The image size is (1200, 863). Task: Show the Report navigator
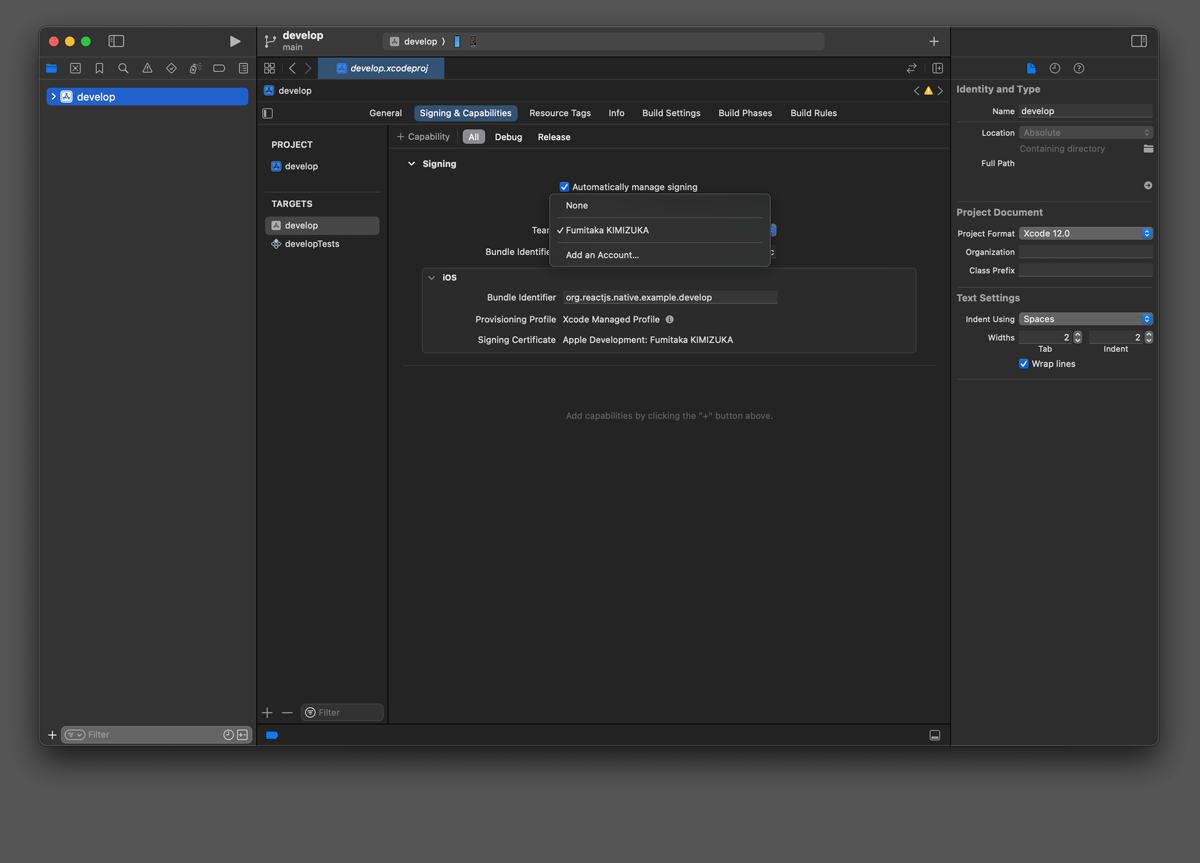coord(243,69)
